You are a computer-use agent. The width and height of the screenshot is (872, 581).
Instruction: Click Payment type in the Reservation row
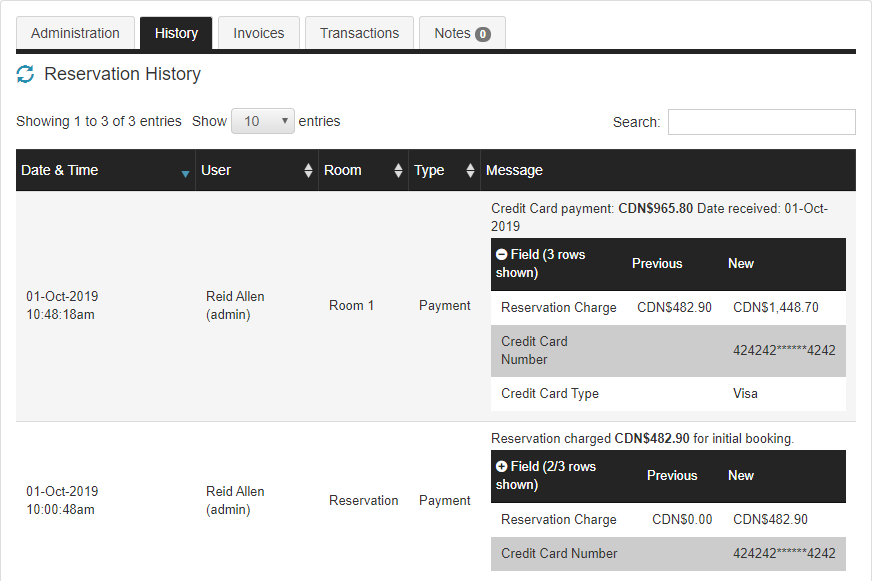pyautogui.click(x=444, y=500)
